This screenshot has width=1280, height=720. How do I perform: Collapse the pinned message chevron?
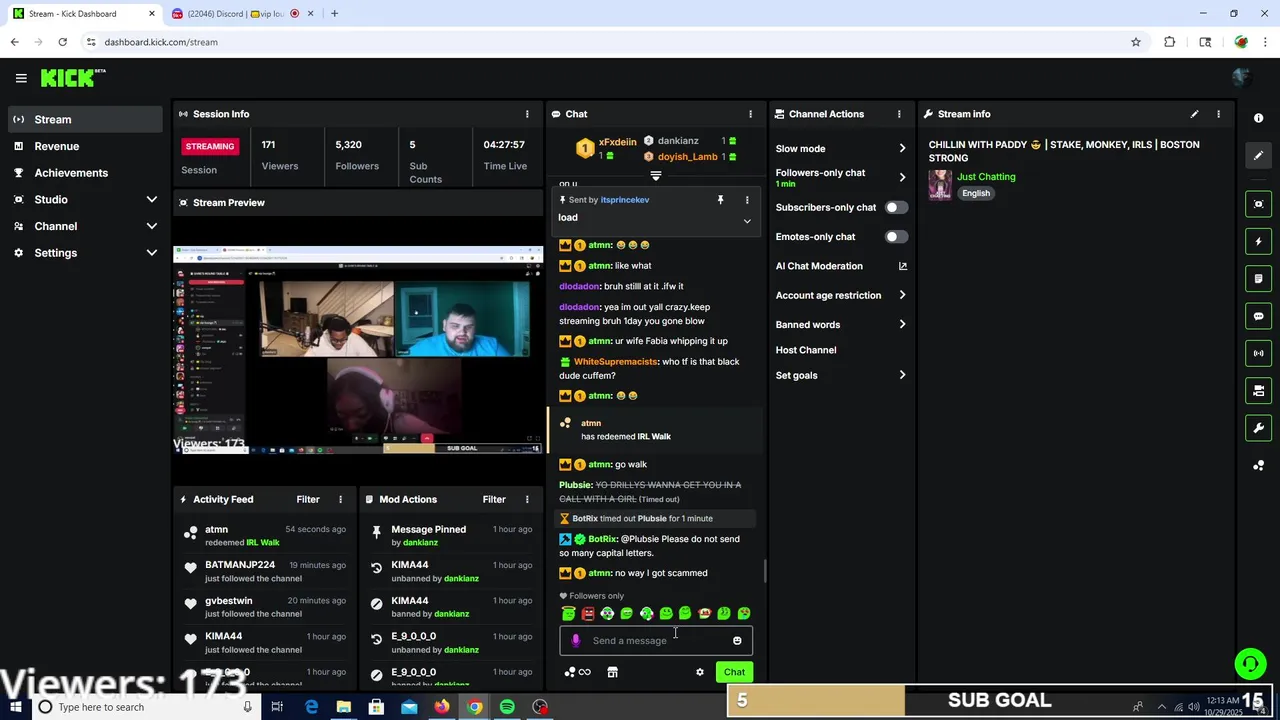point(747,221)
